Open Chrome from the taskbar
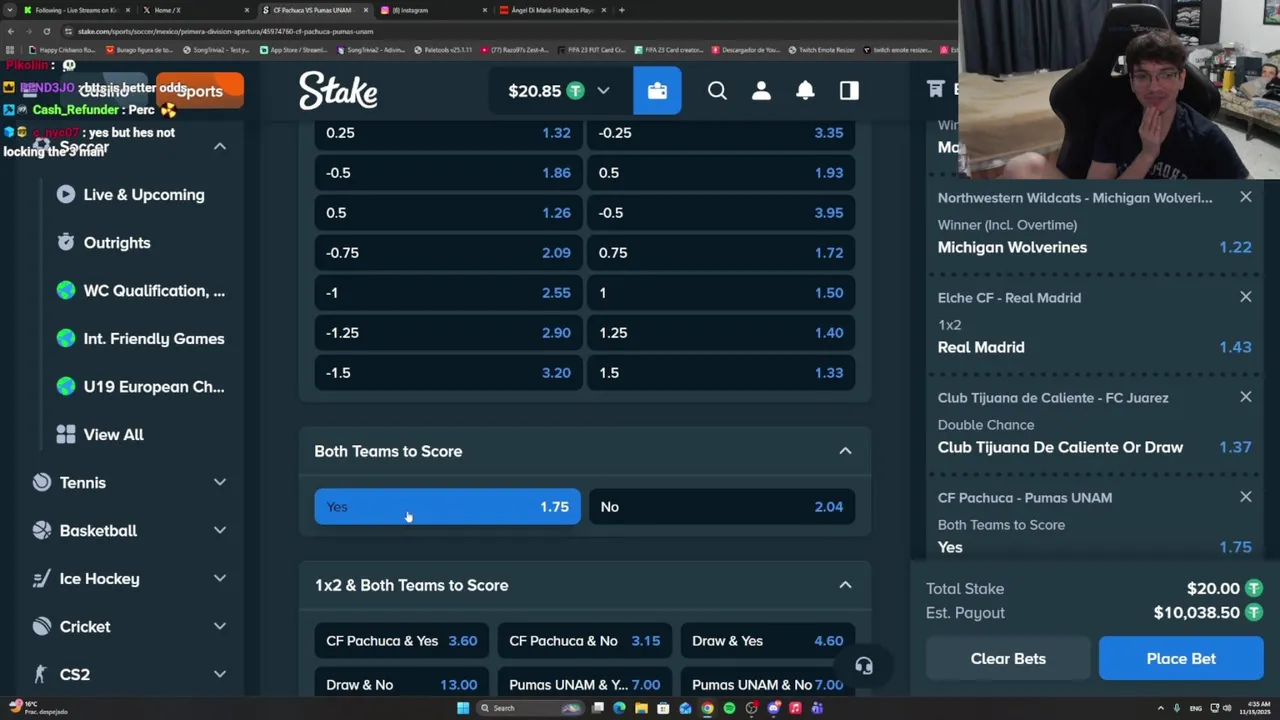The width and height of the screenshot is (1280, 720). (x=707, y=708)
